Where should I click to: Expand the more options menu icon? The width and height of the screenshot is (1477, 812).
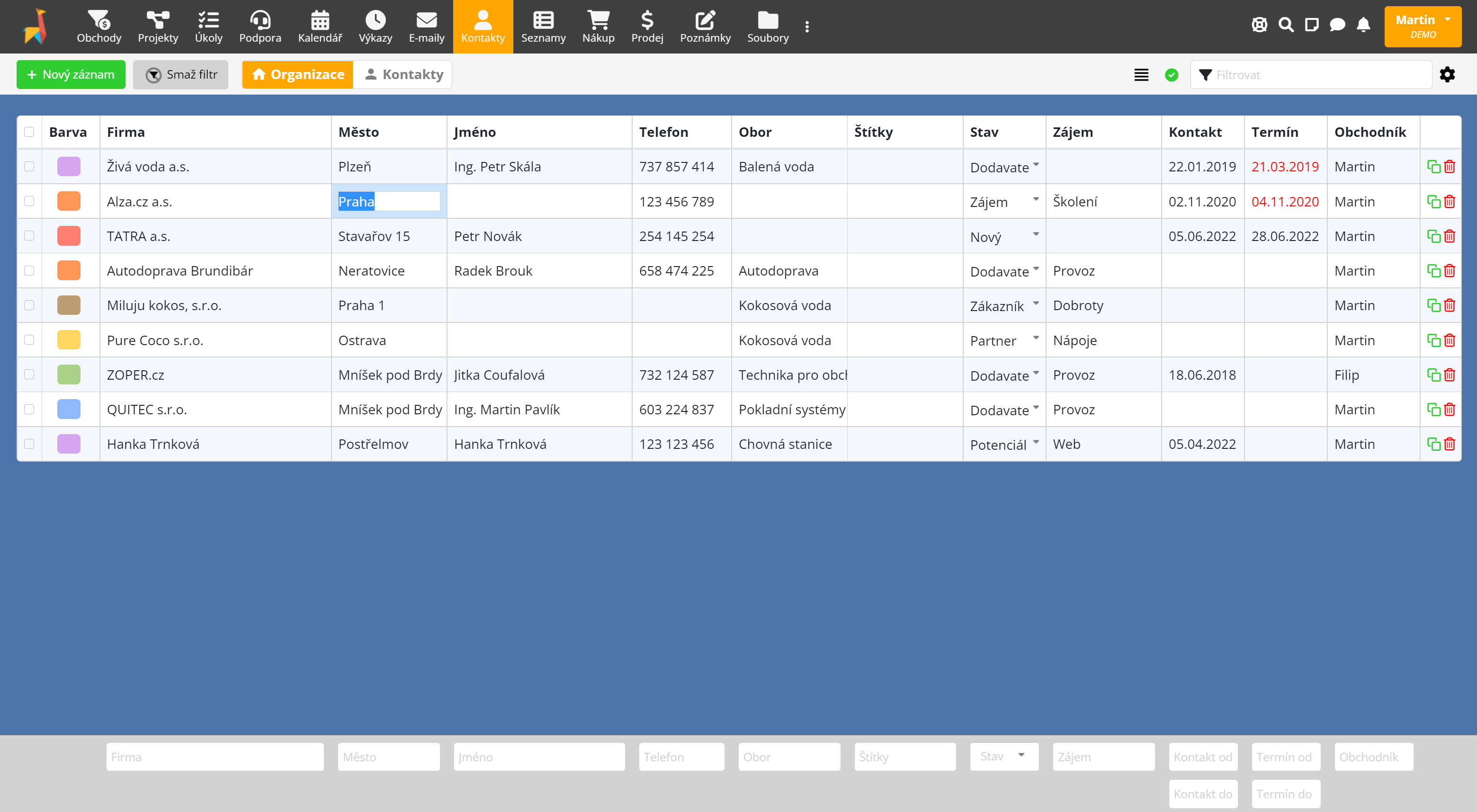pos(808,27)
